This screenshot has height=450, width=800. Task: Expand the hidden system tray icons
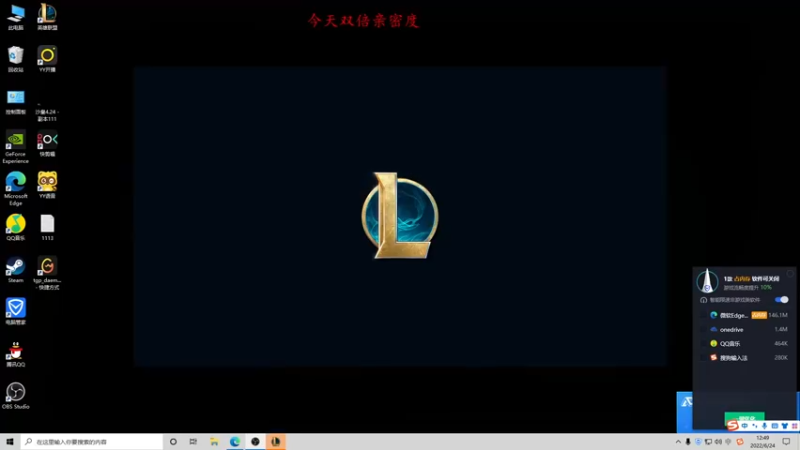[x=678, y=442]
